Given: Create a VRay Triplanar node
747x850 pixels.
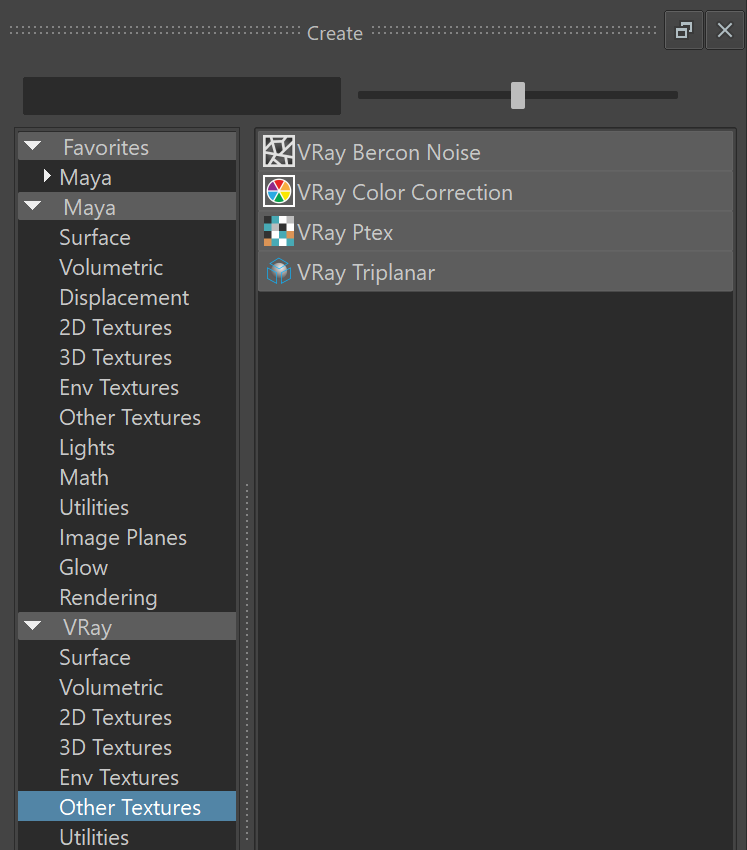Looking at the screenshot, I should 495,272.
